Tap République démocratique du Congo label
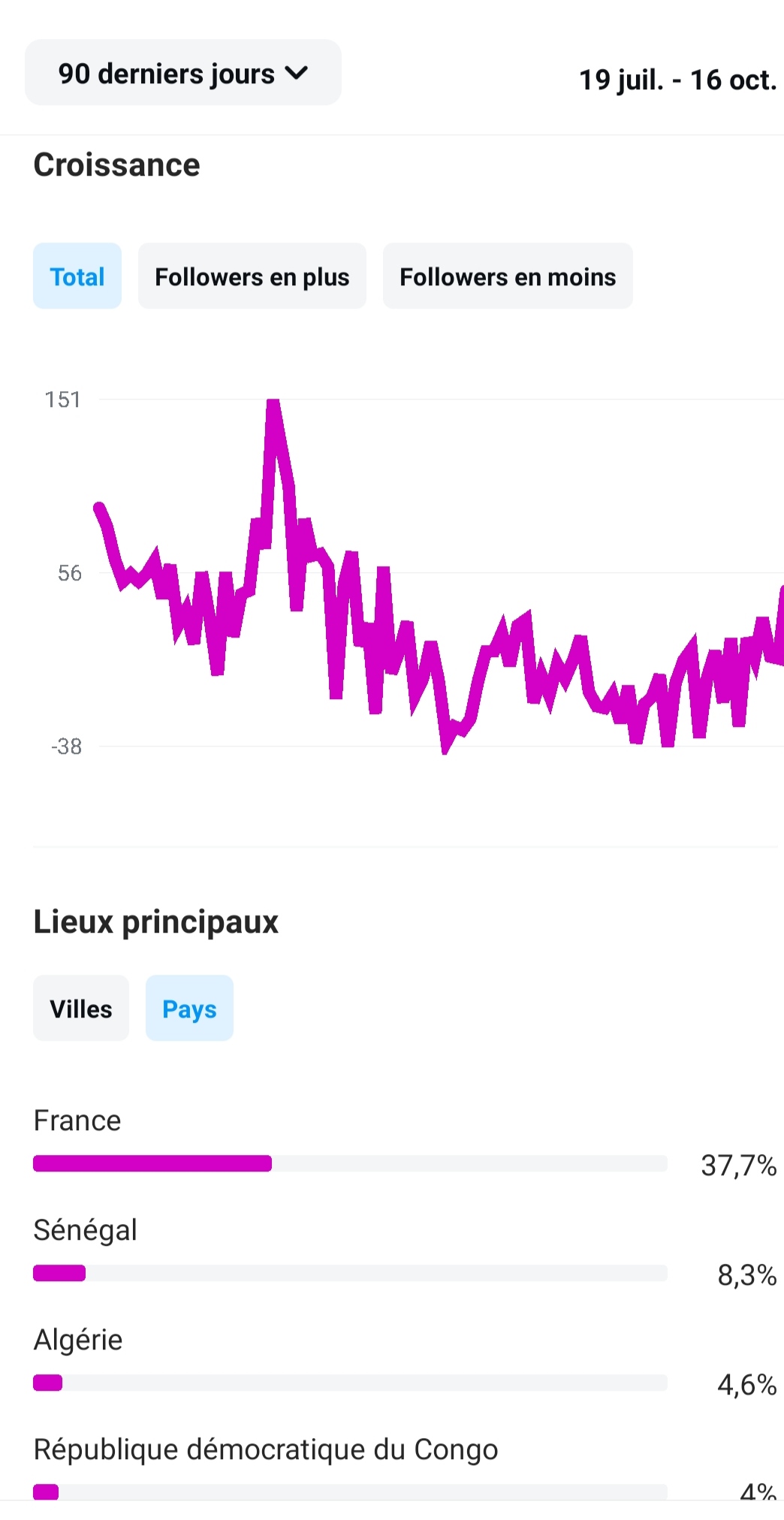The width and height of the screenshot is (784, 1520). coord(266,1449)
